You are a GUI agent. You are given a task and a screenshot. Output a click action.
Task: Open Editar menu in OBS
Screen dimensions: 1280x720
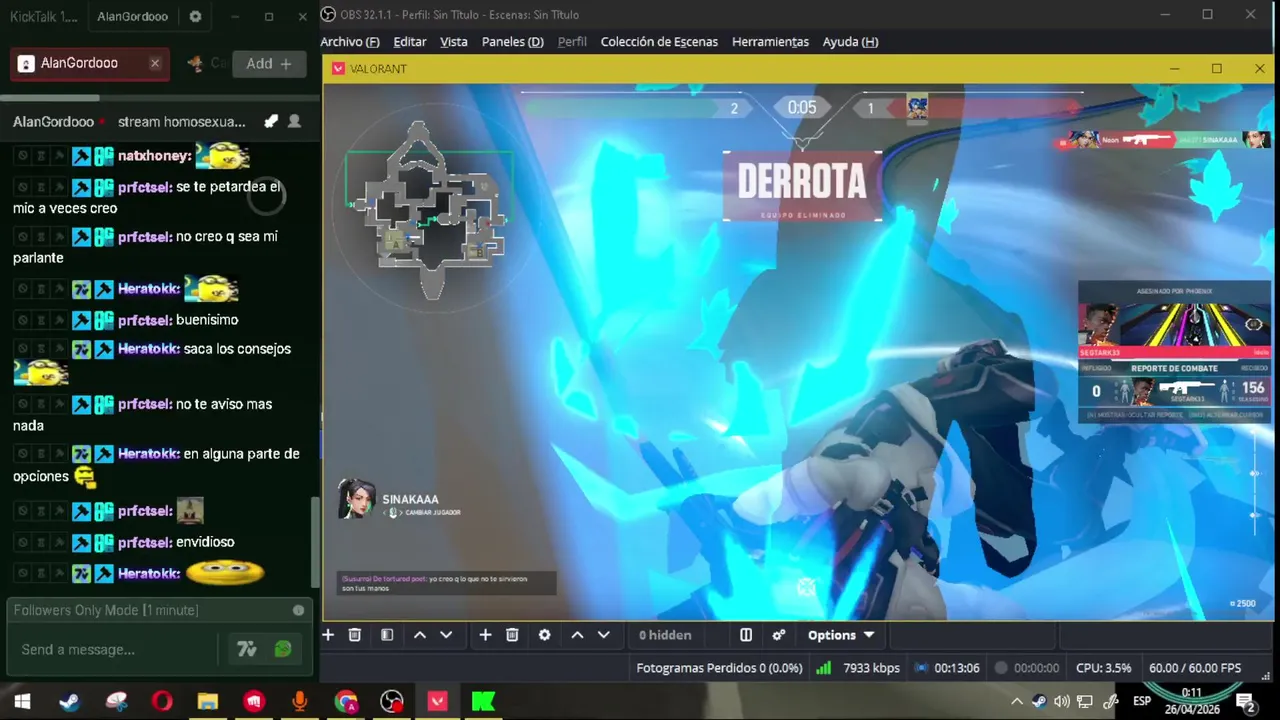coord(410,42)
